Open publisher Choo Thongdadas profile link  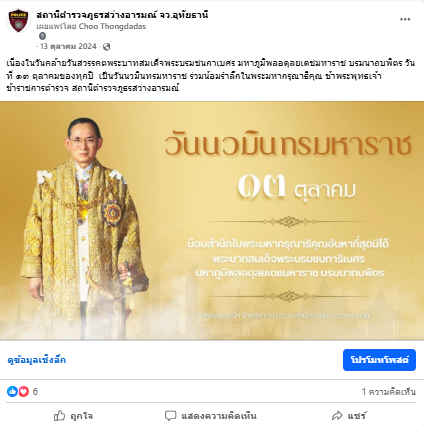[x=112, y=26]
